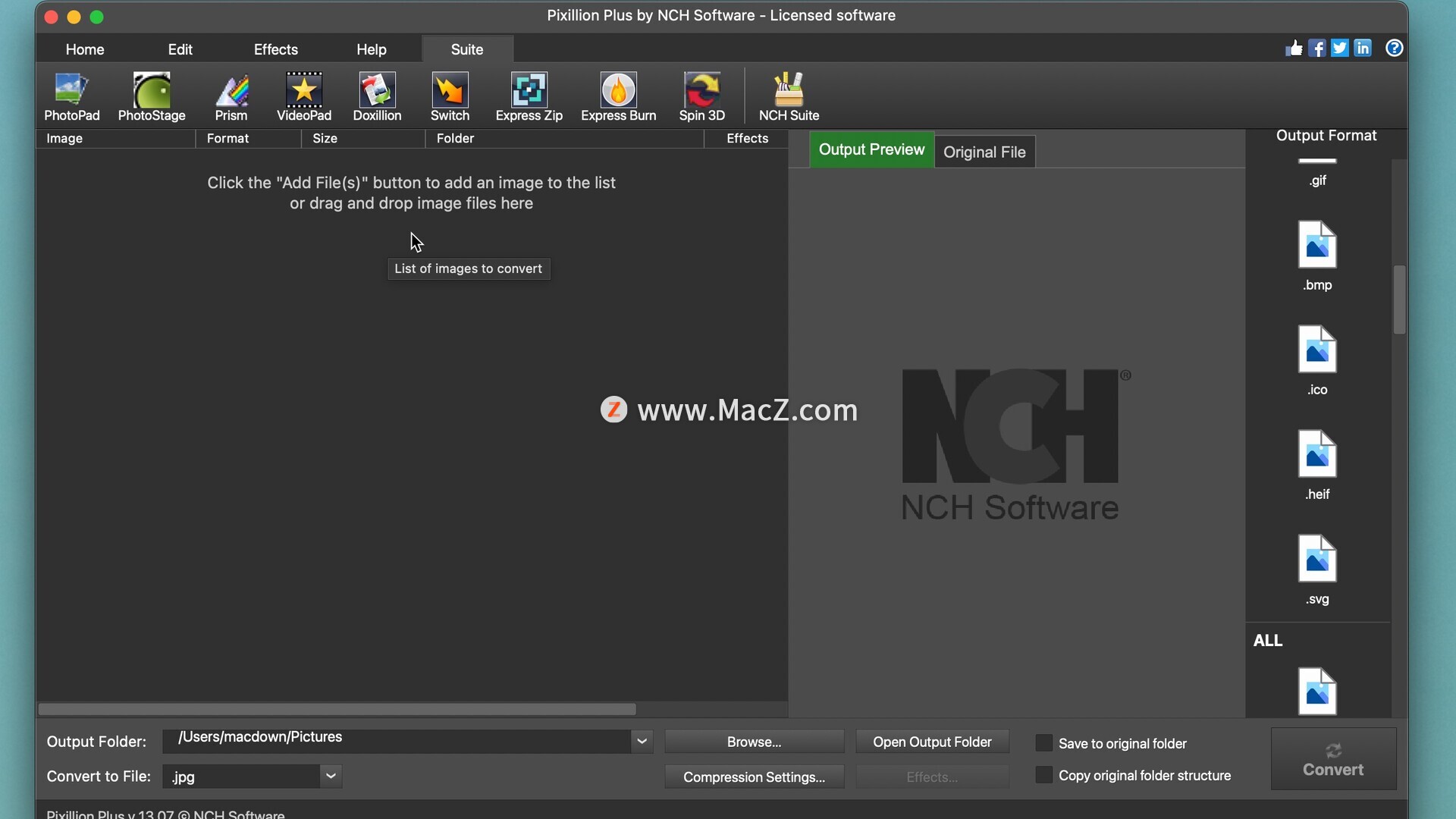Image resolution: width=1456 pixels, height=819 pixels.
Task: Go to the Home tab
Action: 85,49
